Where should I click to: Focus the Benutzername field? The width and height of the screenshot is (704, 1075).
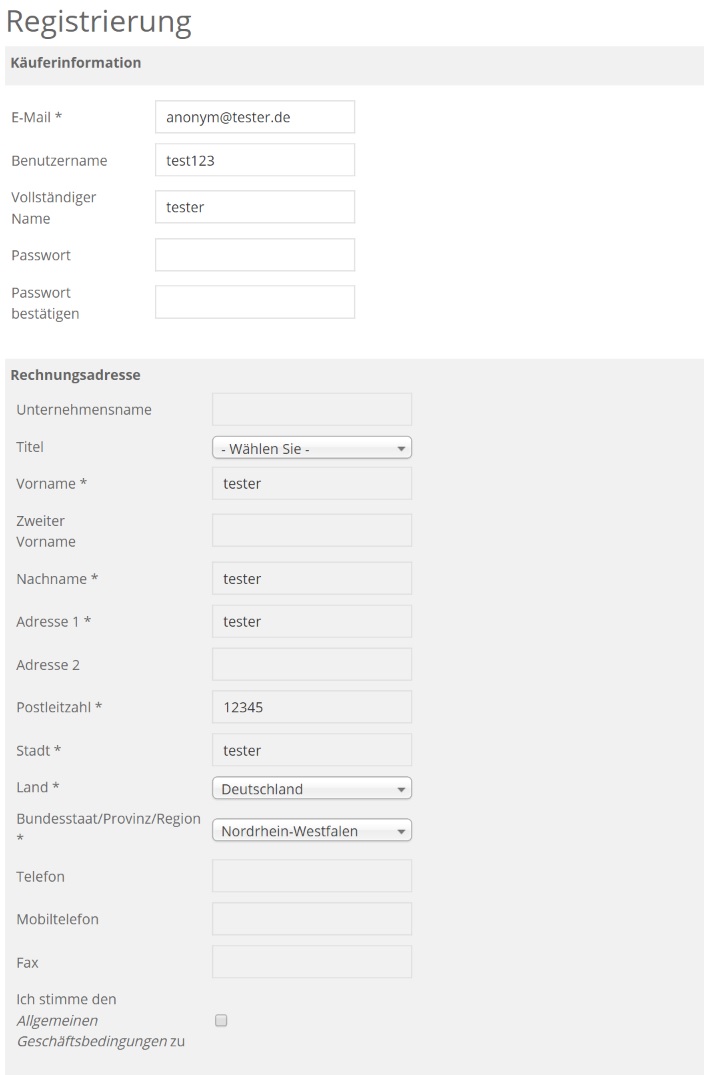[255, 160]
